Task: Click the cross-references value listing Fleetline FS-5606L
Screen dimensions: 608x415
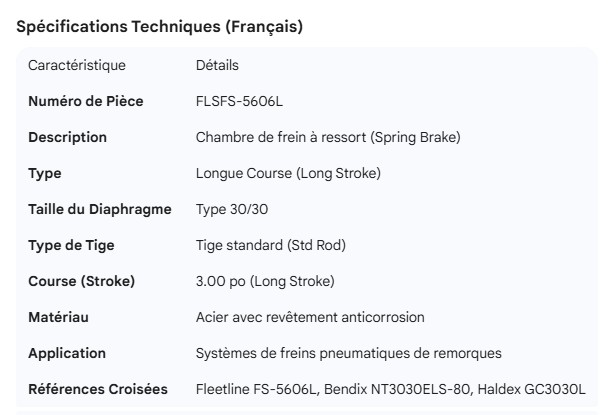Action: coord(391,389)
